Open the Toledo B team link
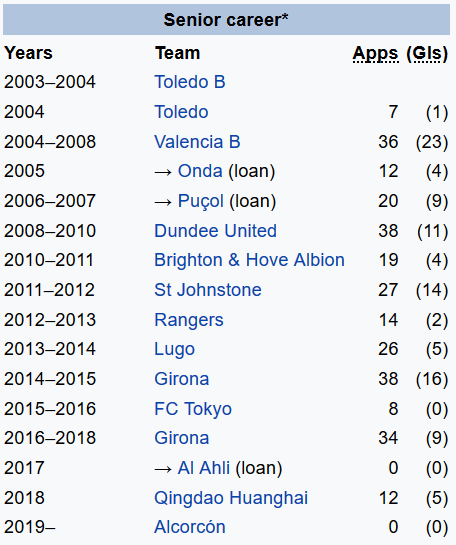 (x=190, y=82)
